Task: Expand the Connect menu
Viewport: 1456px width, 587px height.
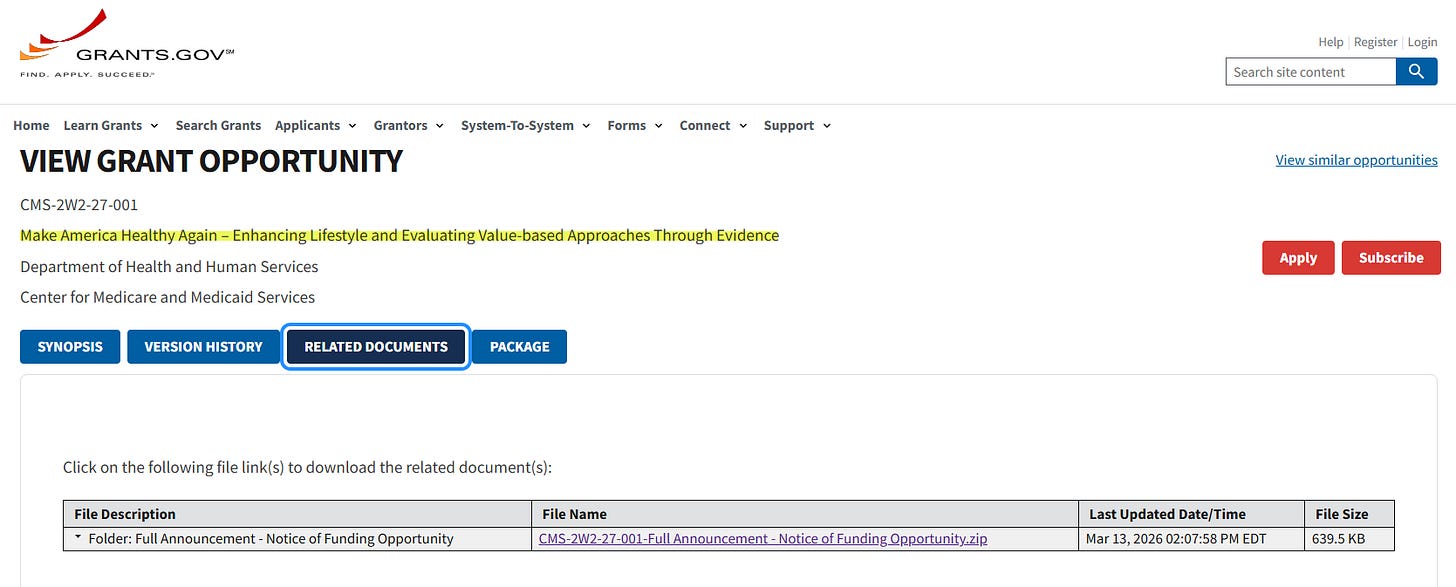Action: click(713, 125)
